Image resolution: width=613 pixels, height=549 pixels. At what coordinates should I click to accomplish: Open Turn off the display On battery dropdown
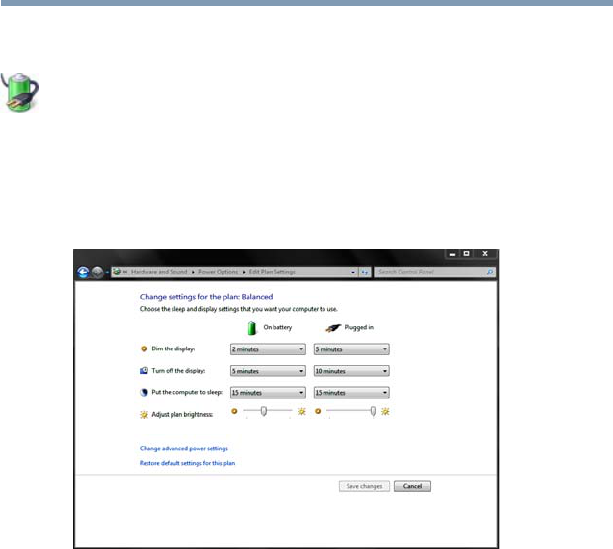(268, 371)
